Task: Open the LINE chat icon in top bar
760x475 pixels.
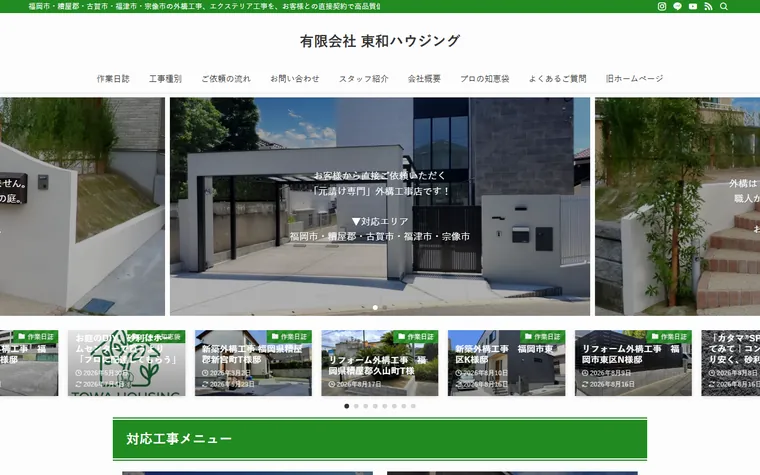Action: (677, 6)
